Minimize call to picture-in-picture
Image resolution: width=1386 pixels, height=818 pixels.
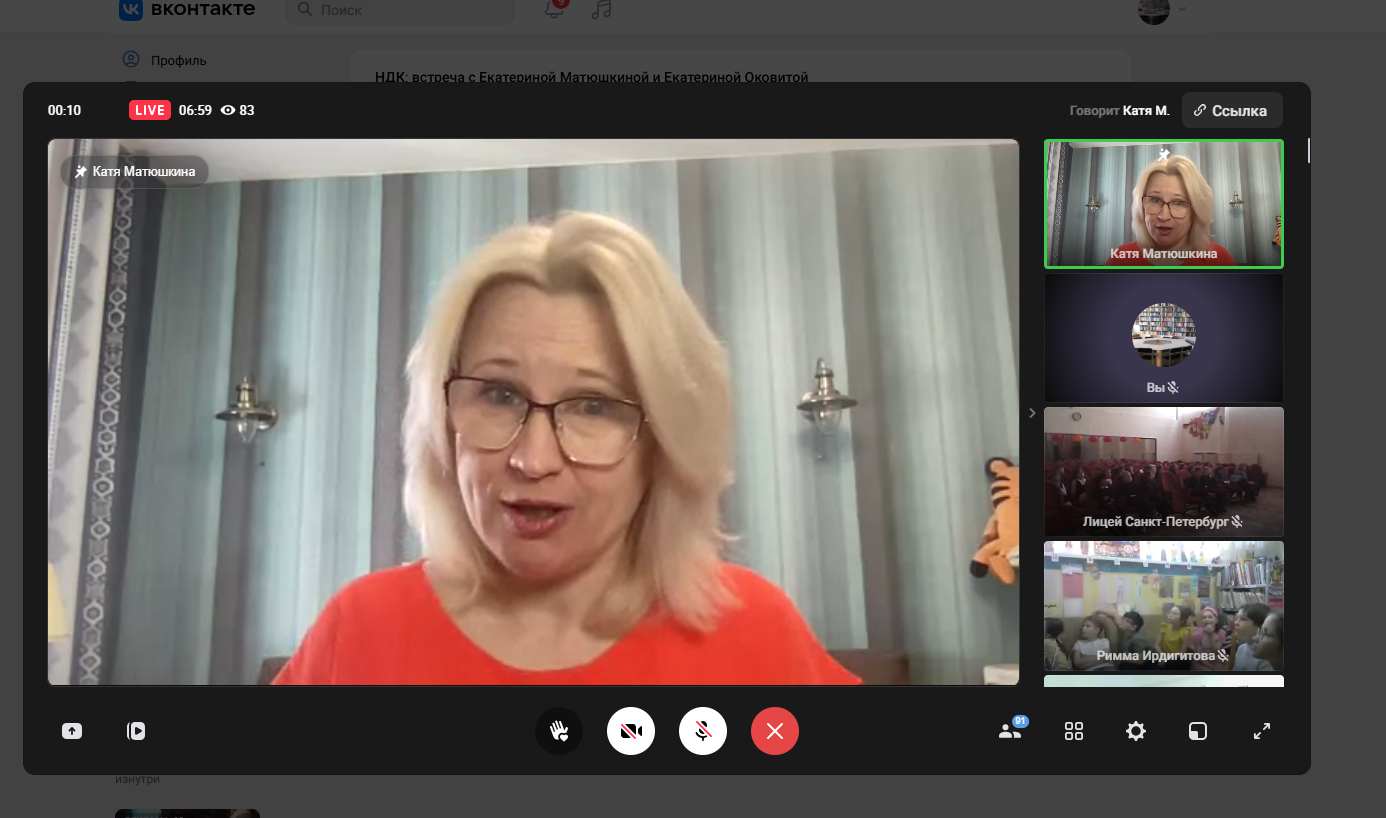click(x=1198, y=731)
